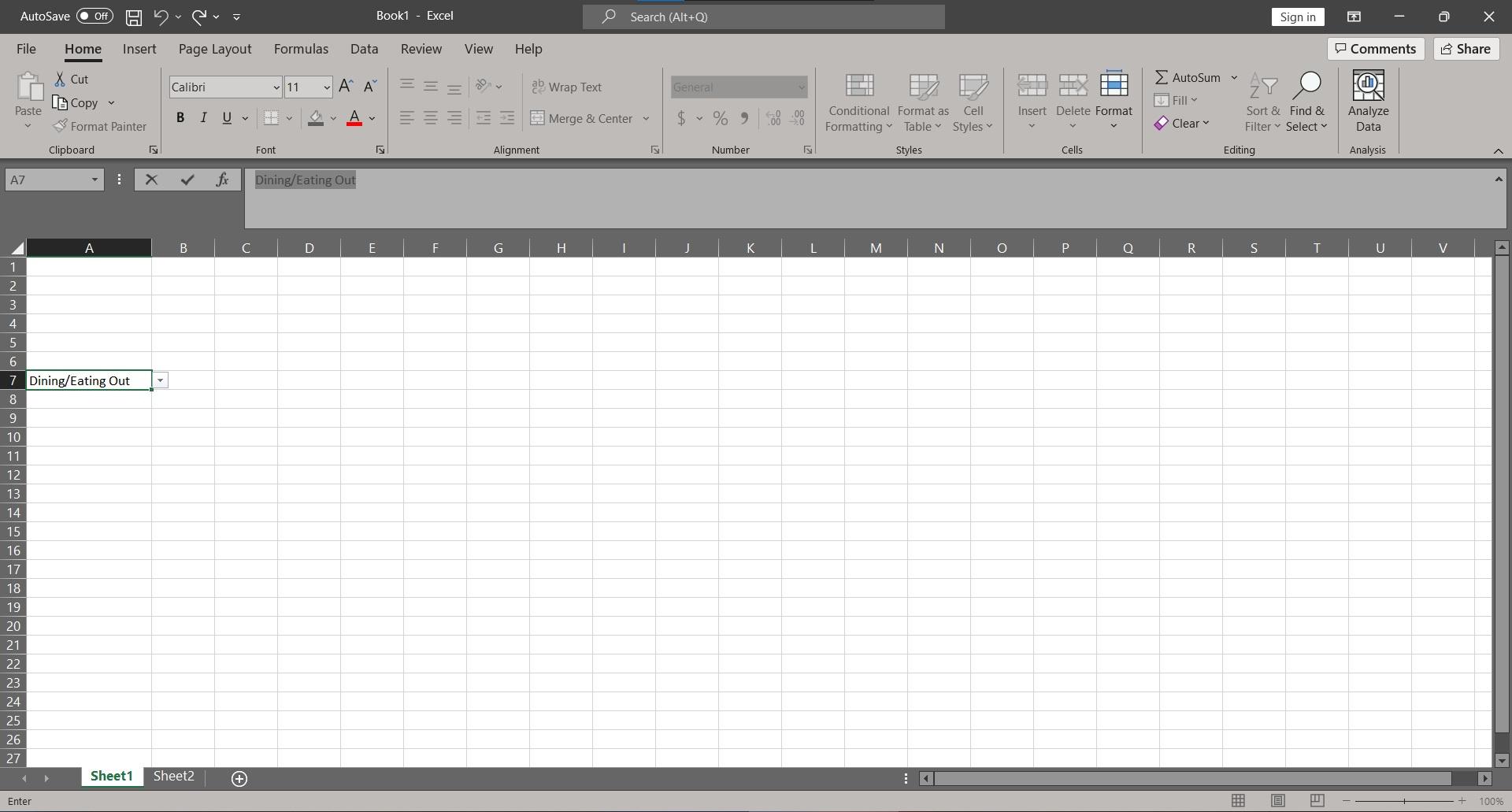Toggle Italic formatting

coord(203,118)
